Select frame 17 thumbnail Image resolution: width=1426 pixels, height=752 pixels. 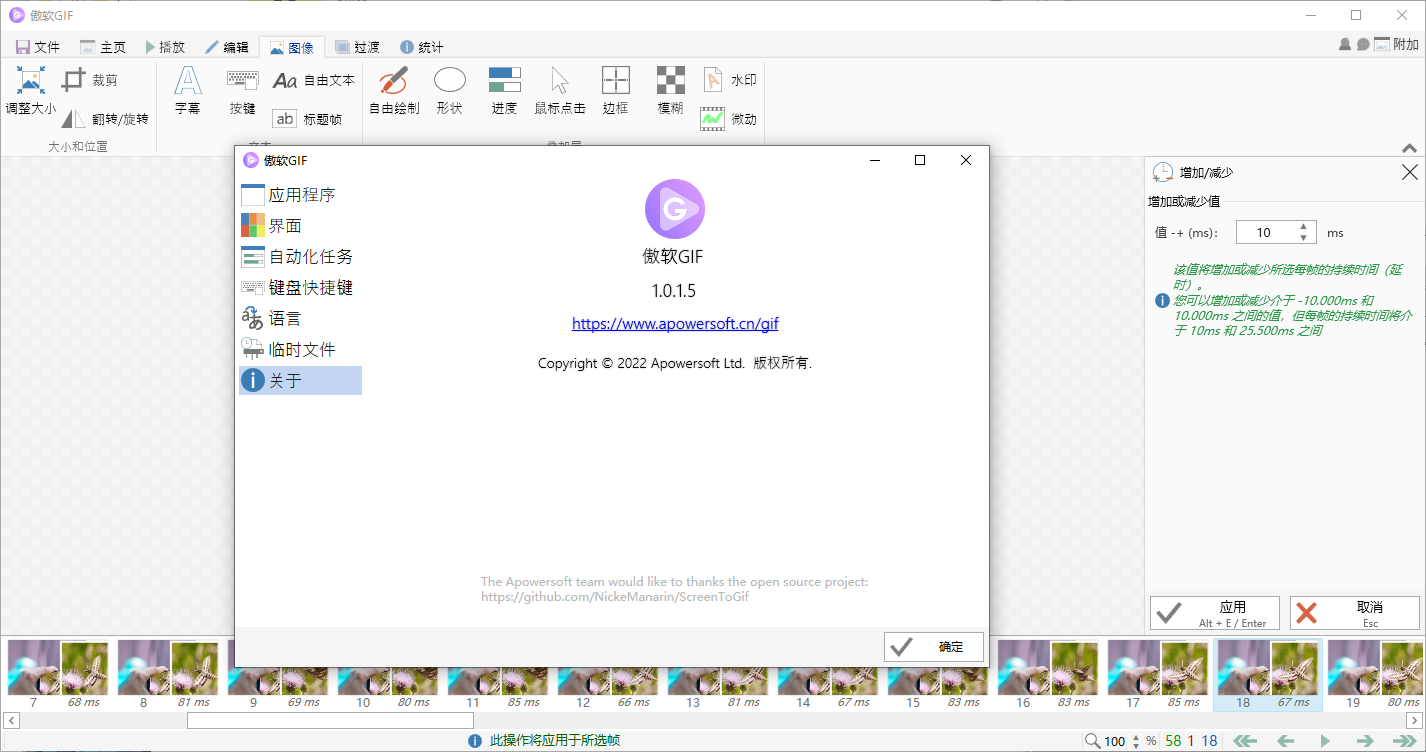(x=1157, y=675)
